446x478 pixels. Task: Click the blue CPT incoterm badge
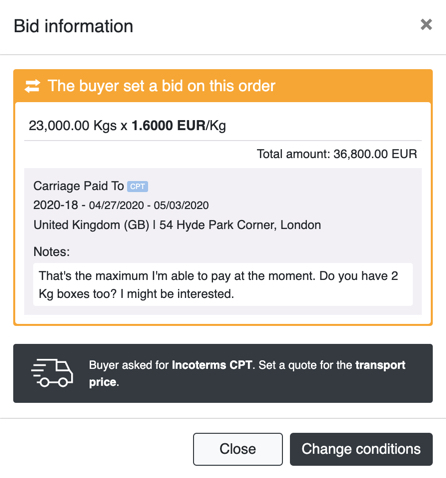click(x=137, y=186)
